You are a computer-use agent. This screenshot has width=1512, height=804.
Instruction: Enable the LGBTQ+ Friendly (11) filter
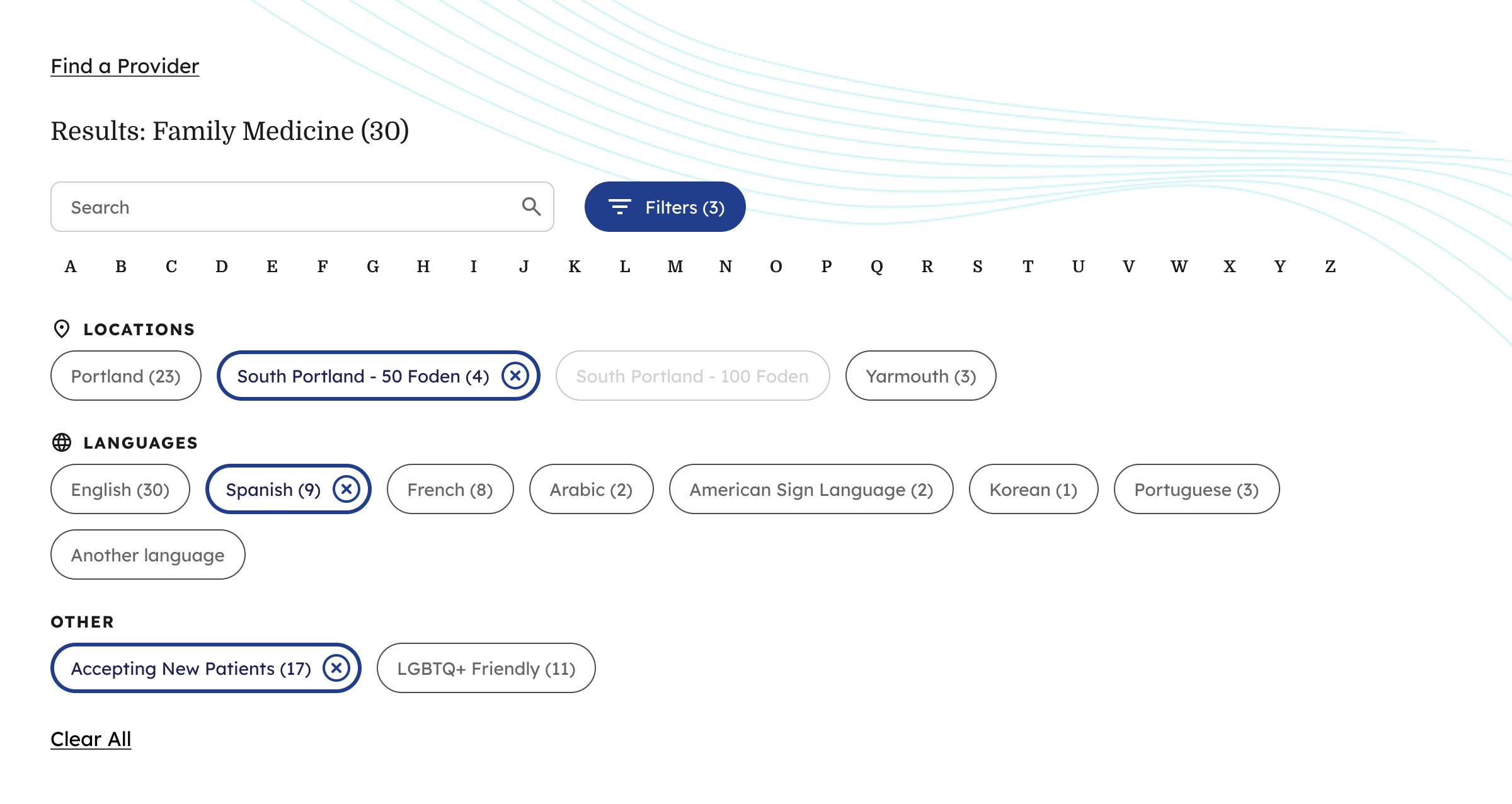(486, 669)
